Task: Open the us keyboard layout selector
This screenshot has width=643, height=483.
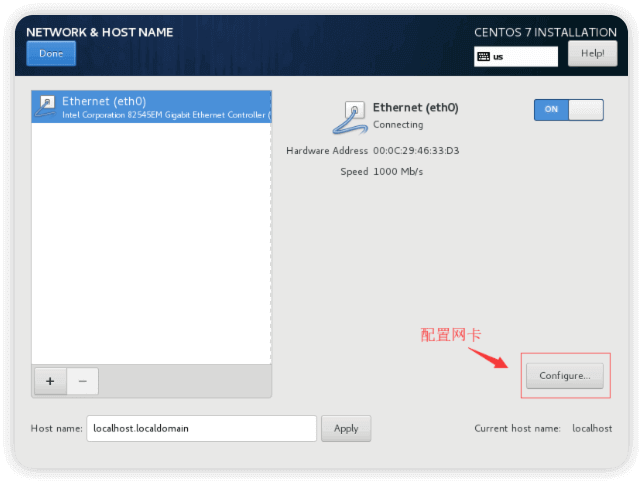Action: coord(515,57)
